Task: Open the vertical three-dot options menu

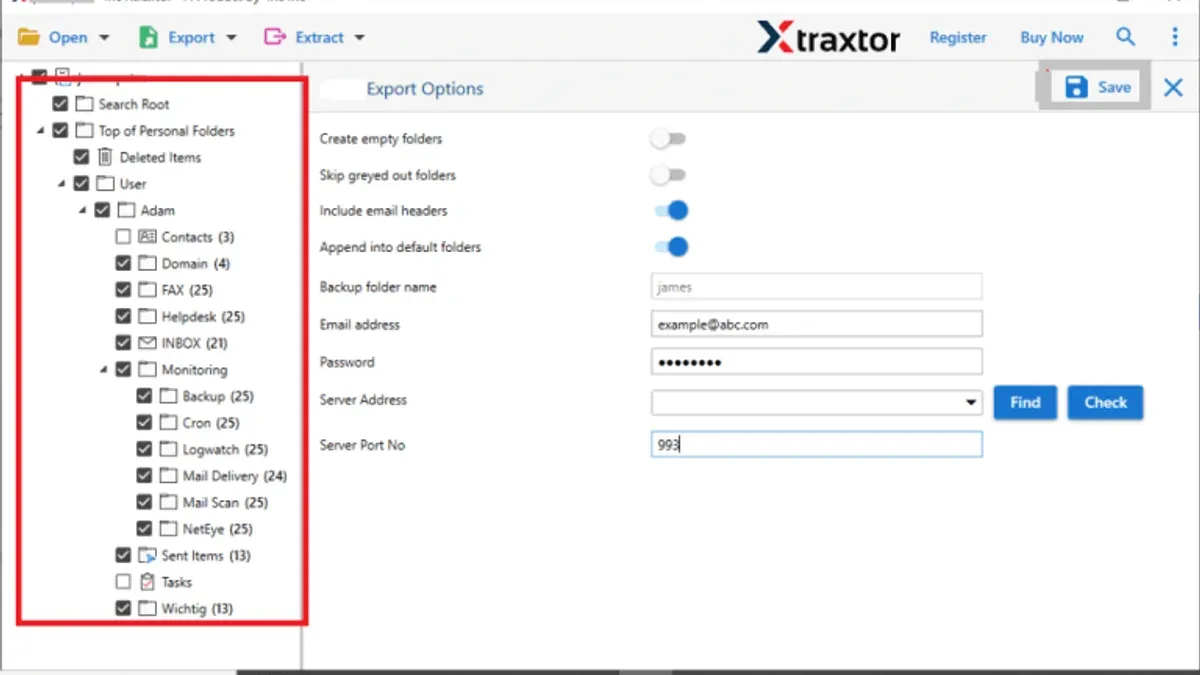Action: [x=1175, y=37]
